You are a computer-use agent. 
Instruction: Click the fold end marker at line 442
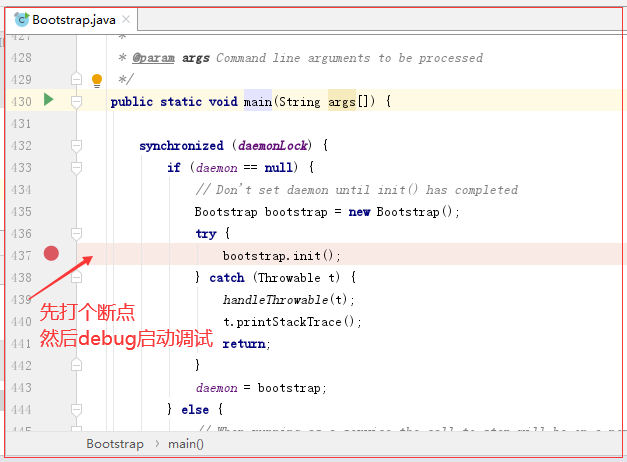point(76,365)
